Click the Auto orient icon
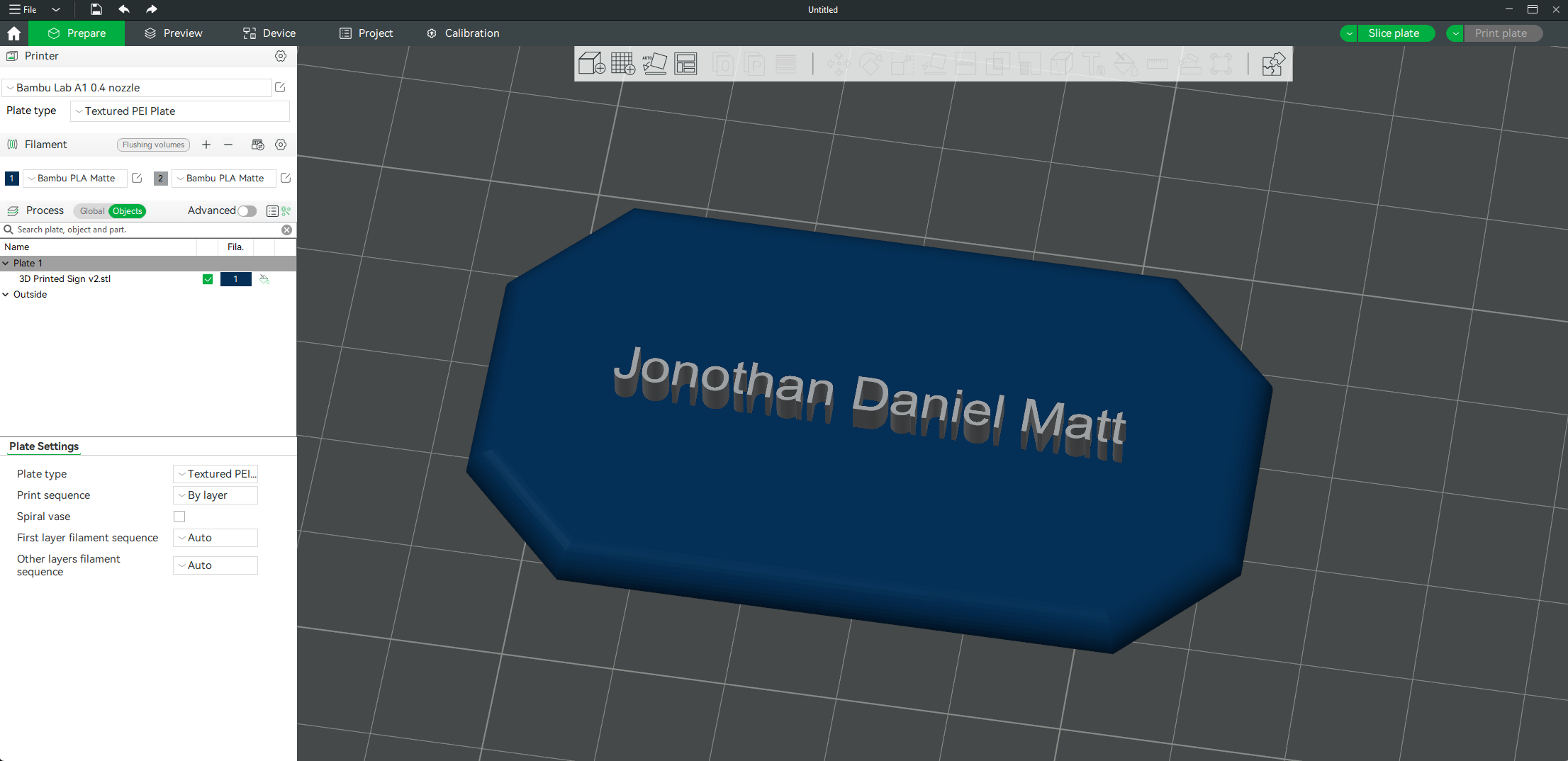This screenshot has height=761, width=1568. [654, 64]
